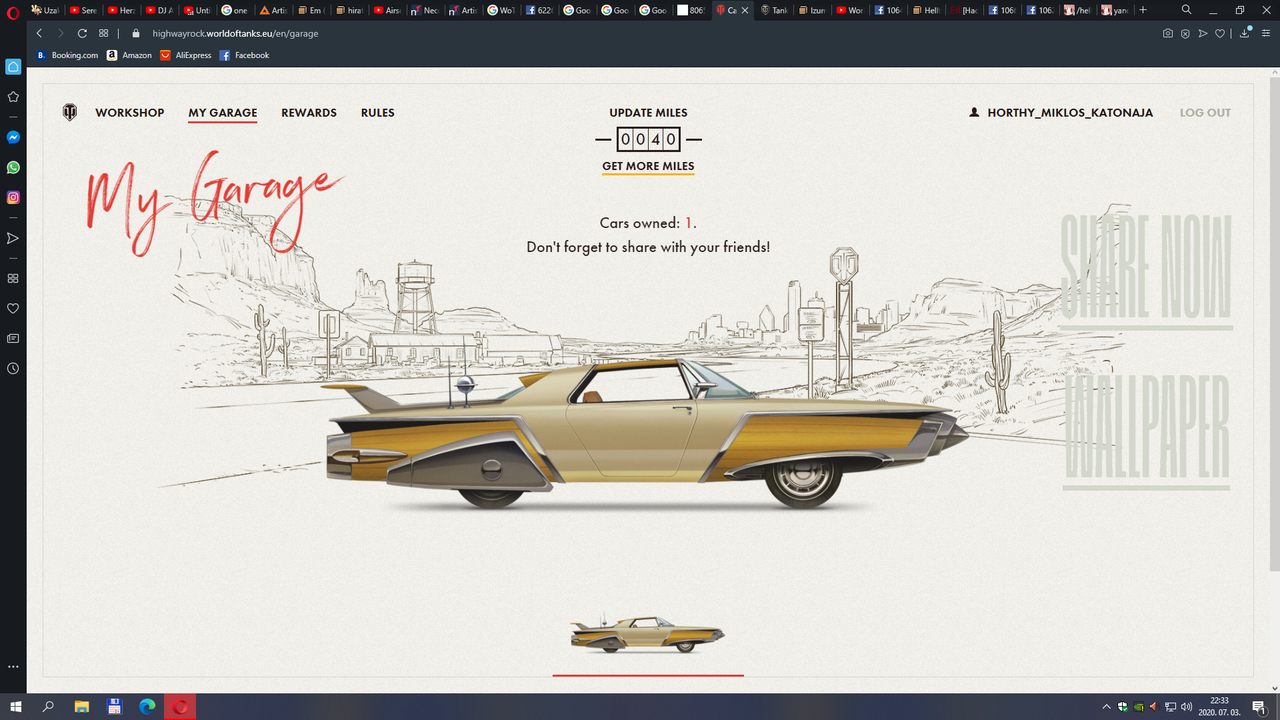Open Windows Start menu
The width and height of the screenshot is (1280, 720).
[x=16, y=707]
